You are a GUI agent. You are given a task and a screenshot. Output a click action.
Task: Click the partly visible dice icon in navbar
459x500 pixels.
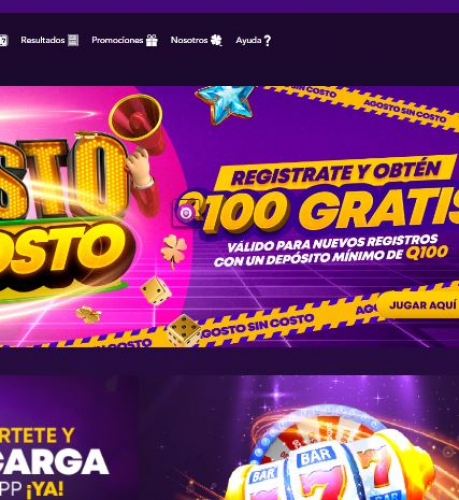coord(4,40)
